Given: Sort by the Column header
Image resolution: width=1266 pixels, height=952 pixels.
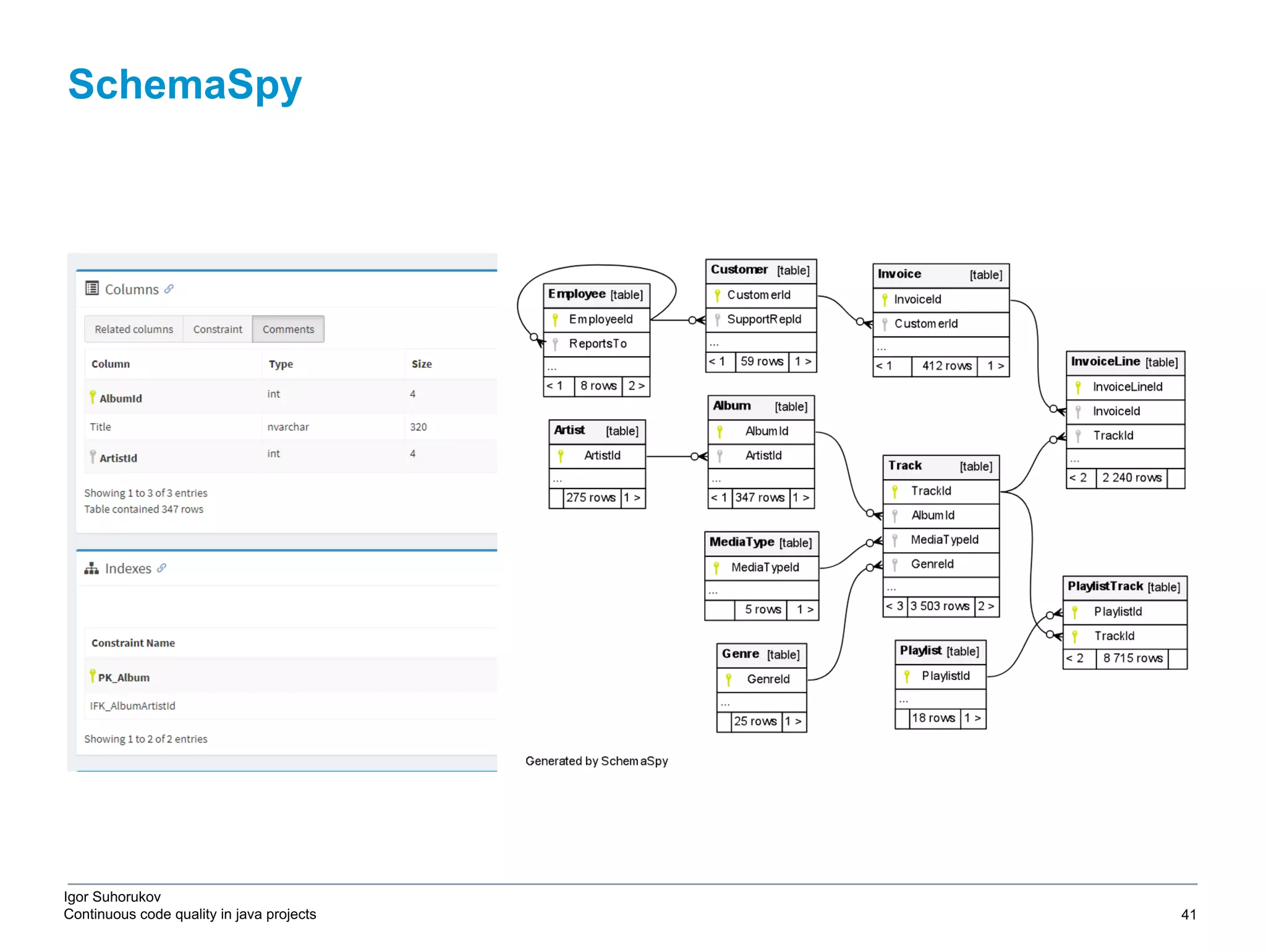Looking at the screenshot, I should pos(111,364).
